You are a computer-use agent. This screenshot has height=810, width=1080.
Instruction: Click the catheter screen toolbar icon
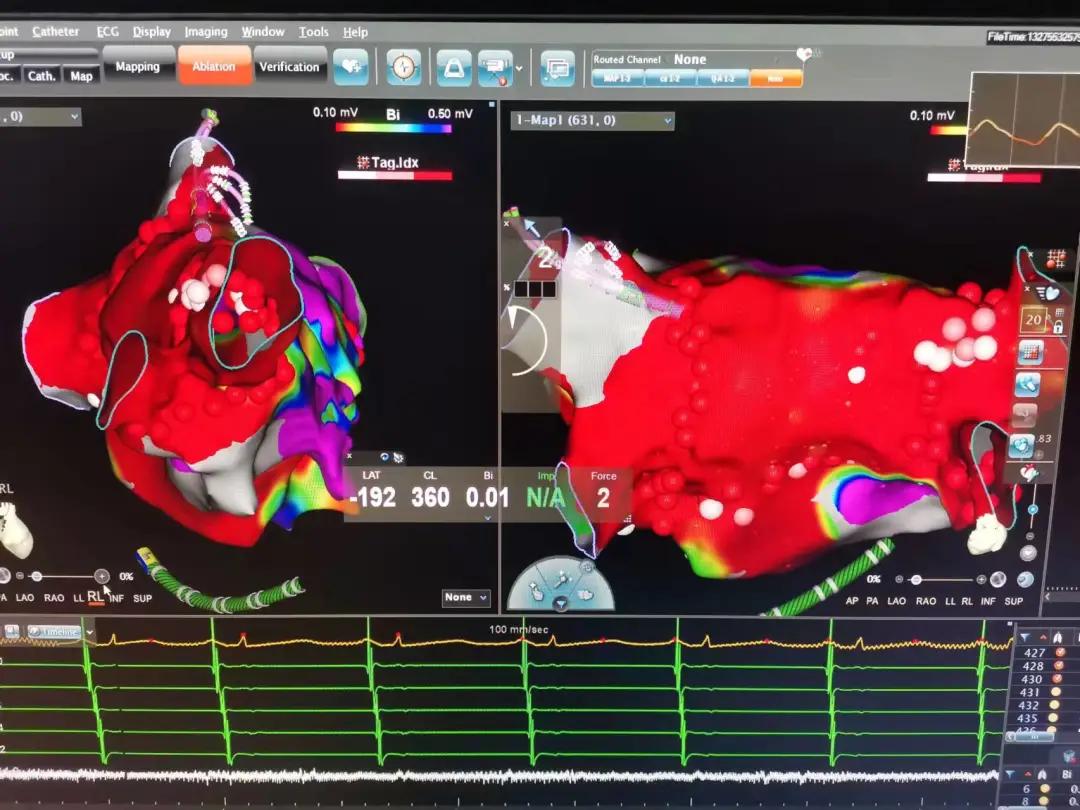(x=495, y=68)
